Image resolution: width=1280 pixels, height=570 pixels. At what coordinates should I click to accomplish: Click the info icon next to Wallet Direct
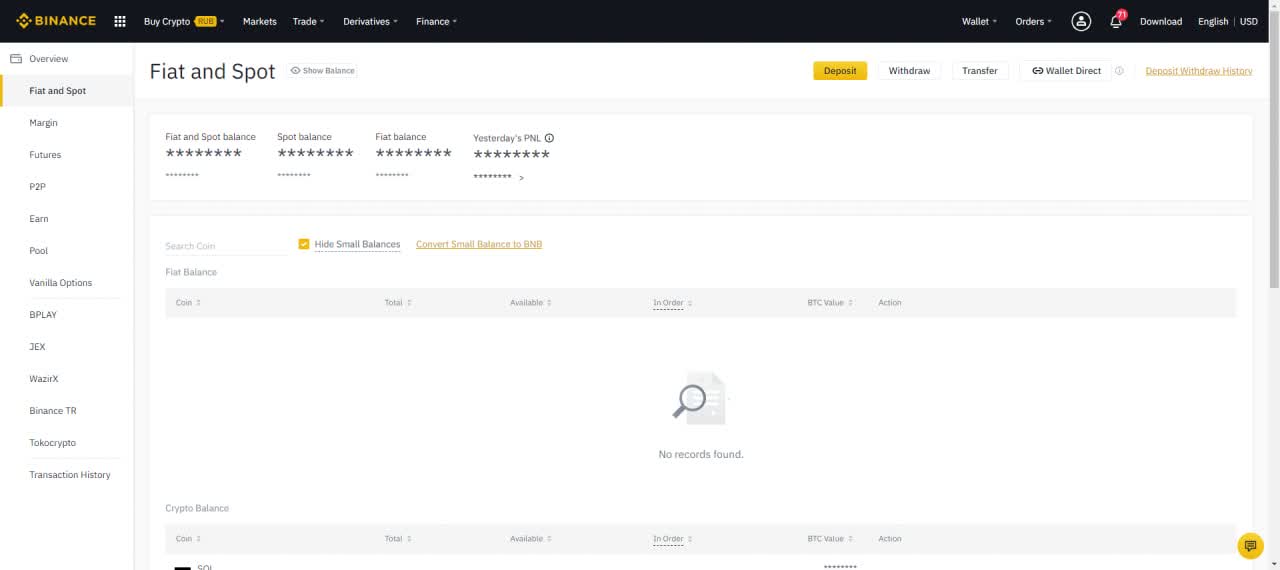[1119, 71]
